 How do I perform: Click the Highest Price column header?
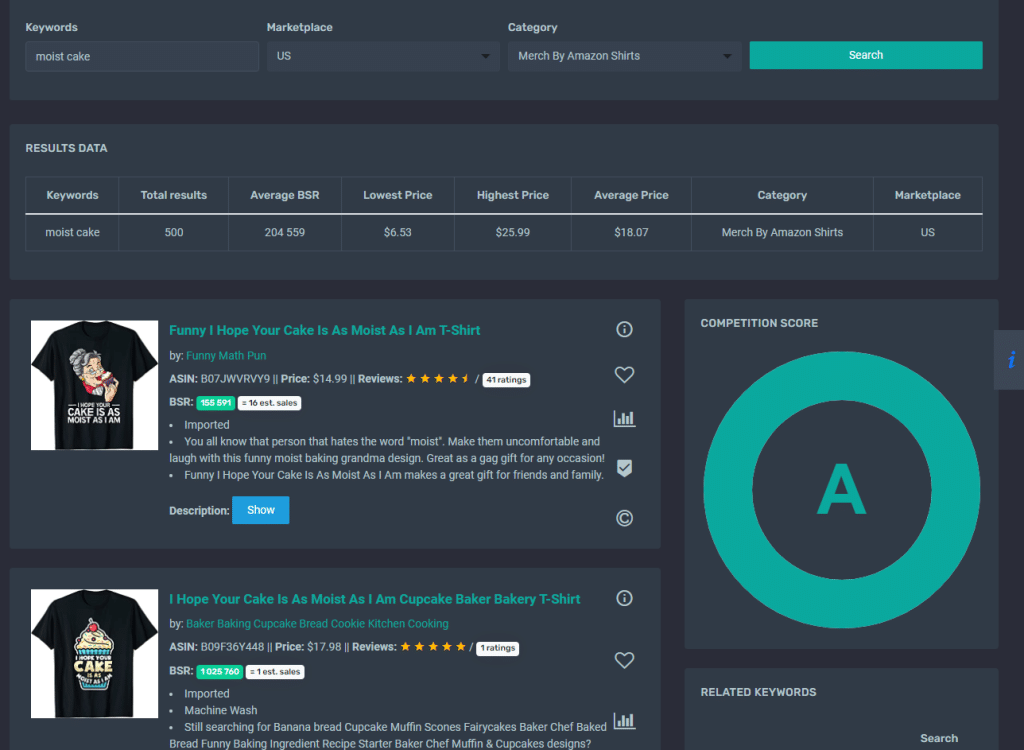[513, 195]
